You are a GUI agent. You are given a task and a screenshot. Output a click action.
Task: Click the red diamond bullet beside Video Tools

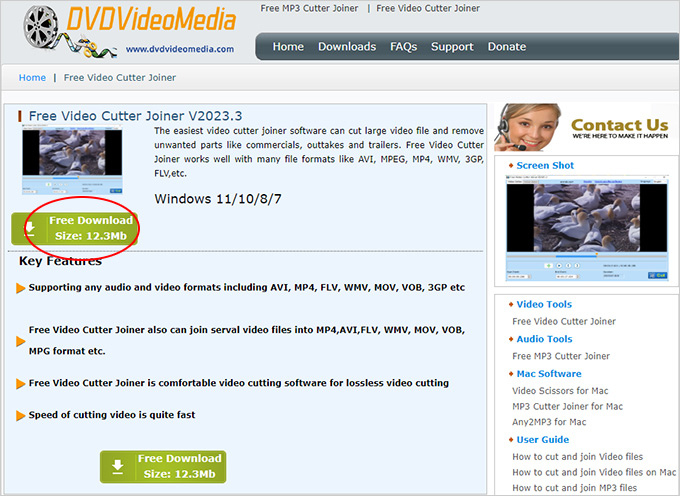click(511, 304)
